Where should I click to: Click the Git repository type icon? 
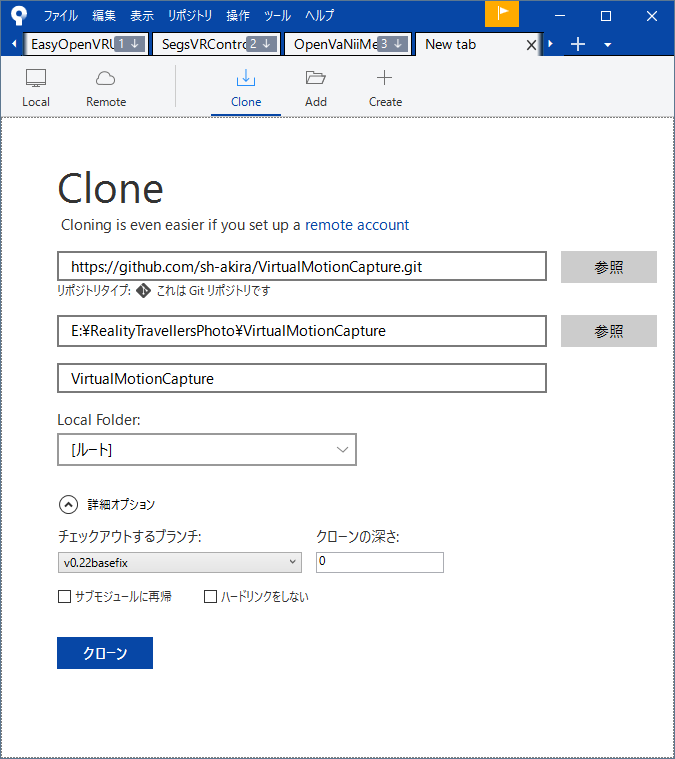point(143,290)
